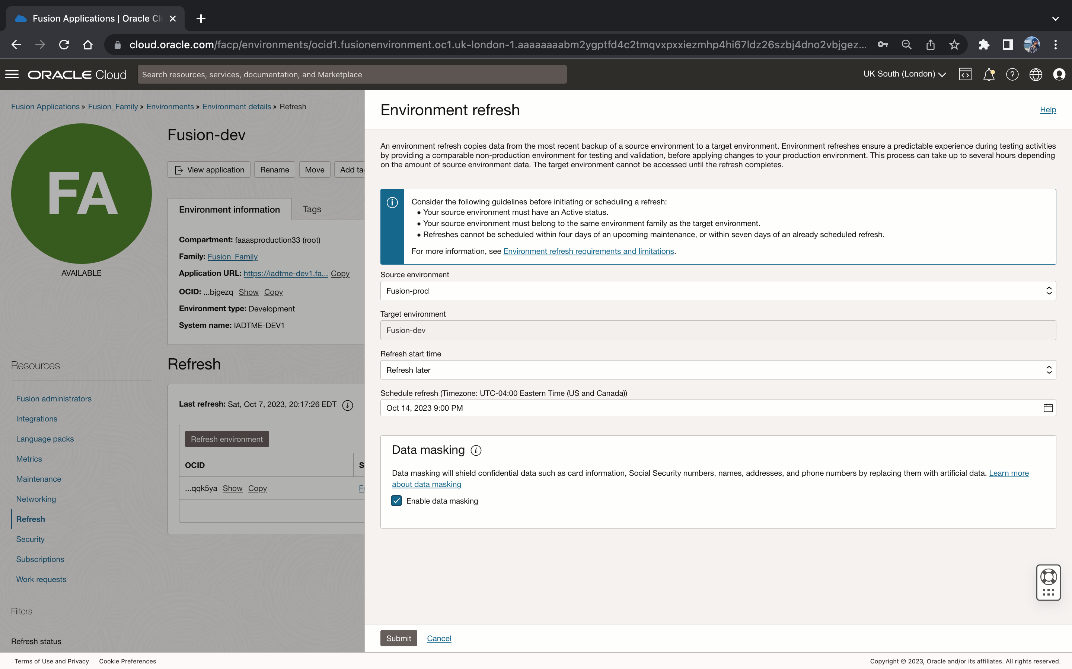Open the Source environment dropdown
The height and width of the screenshot is (669, 1072).
point(718,291)
